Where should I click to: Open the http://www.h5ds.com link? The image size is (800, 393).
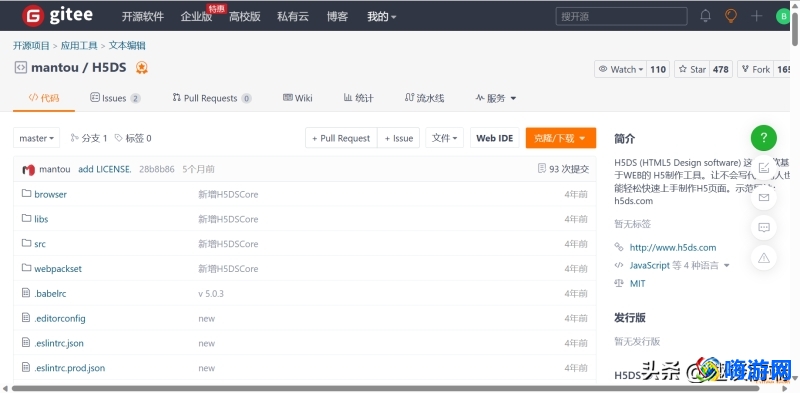pos(673,248)
